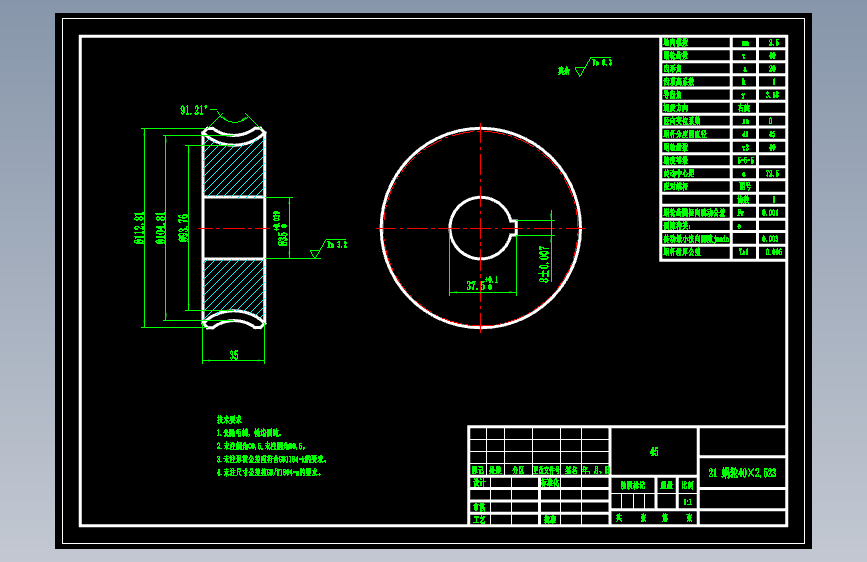Click the 'm' module symbol cell in parameter table
The width and height of the screenshot is (867, 562).
tap(745, 43)
